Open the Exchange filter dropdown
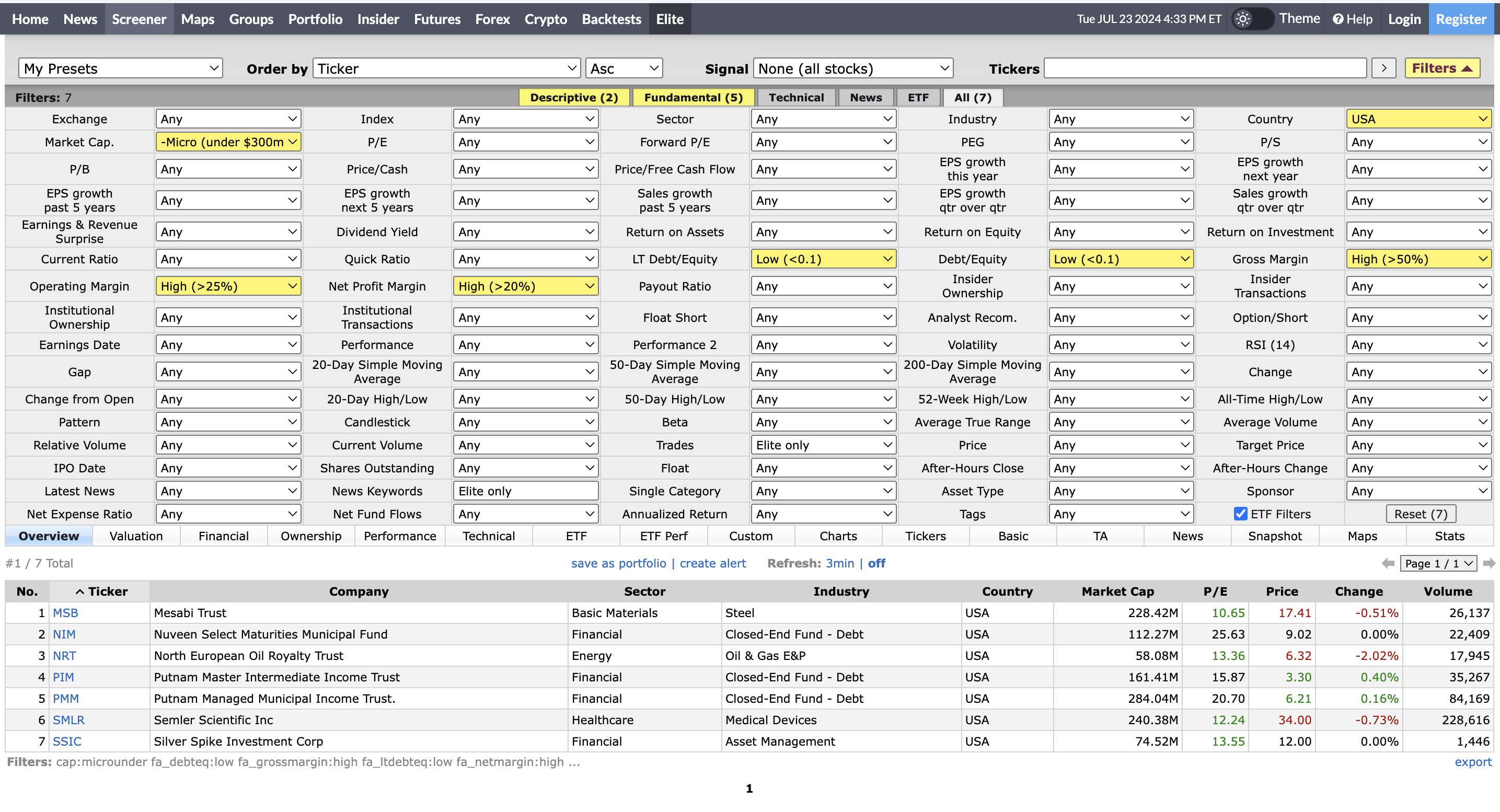 tap(228, 119)
